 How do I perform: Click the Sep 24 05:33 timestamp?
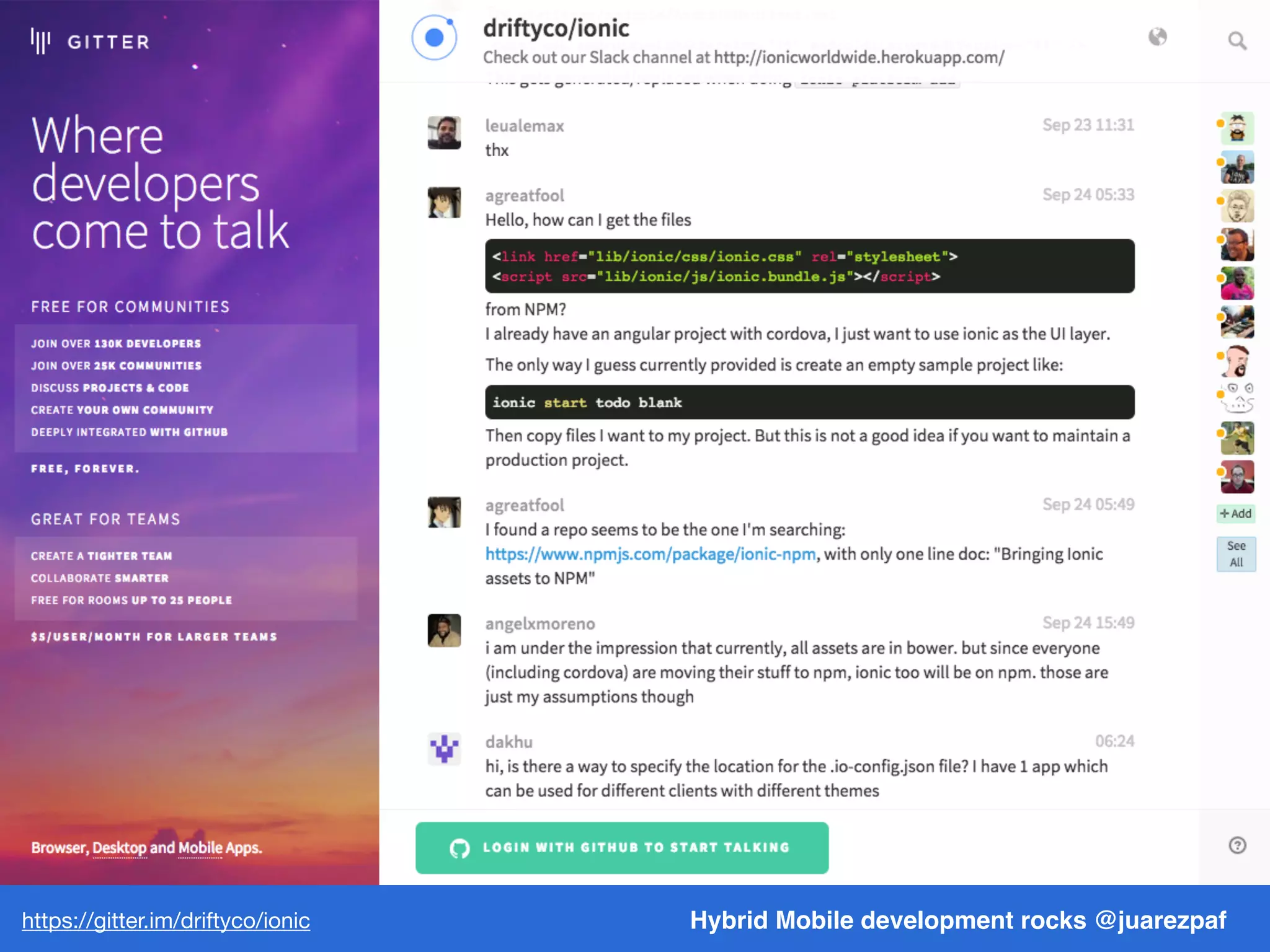pyautogui.click(x=1088, y=195)
